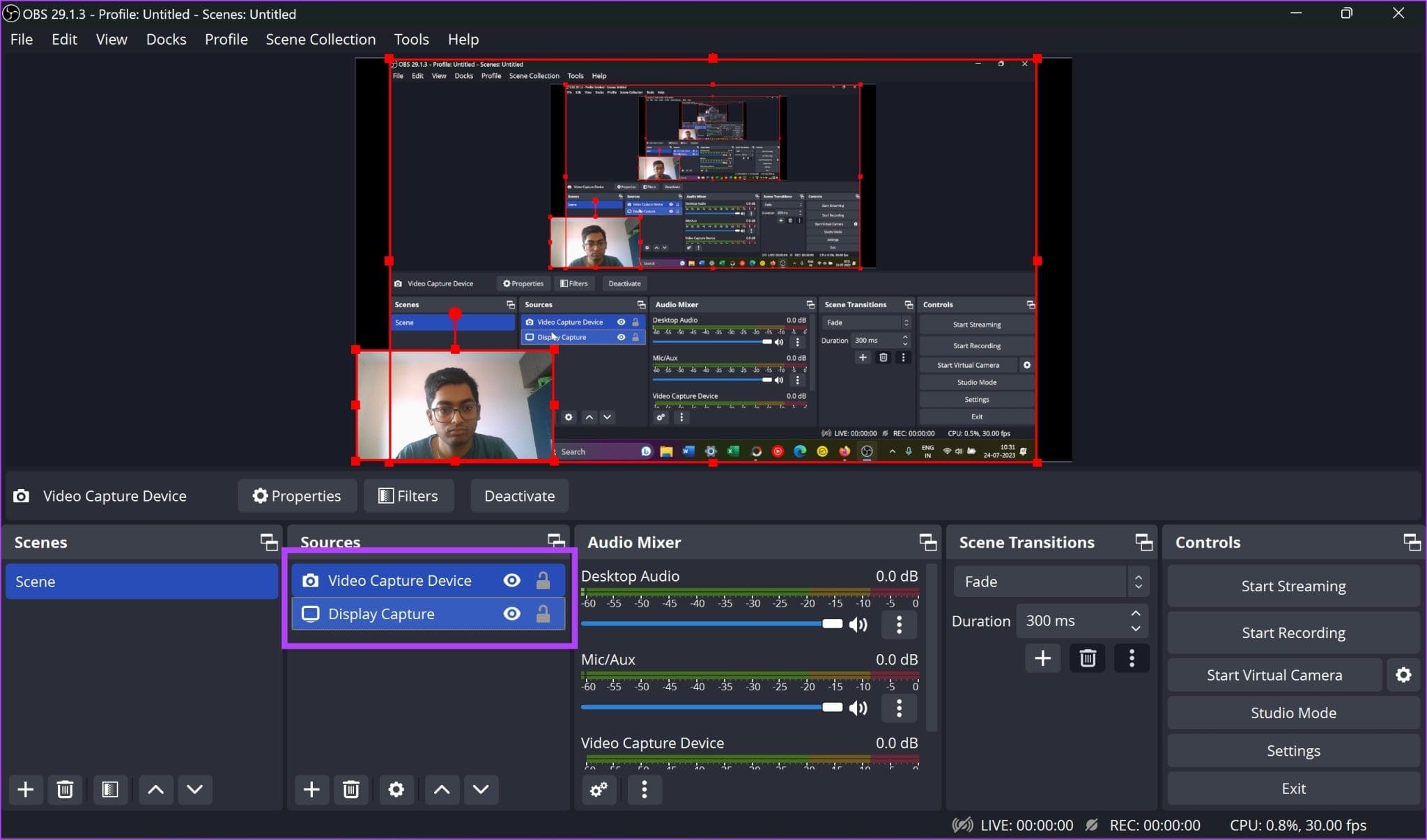Open Properties for selected source
Viewport: 1427px width, 840px height.
tap(298, 496)
